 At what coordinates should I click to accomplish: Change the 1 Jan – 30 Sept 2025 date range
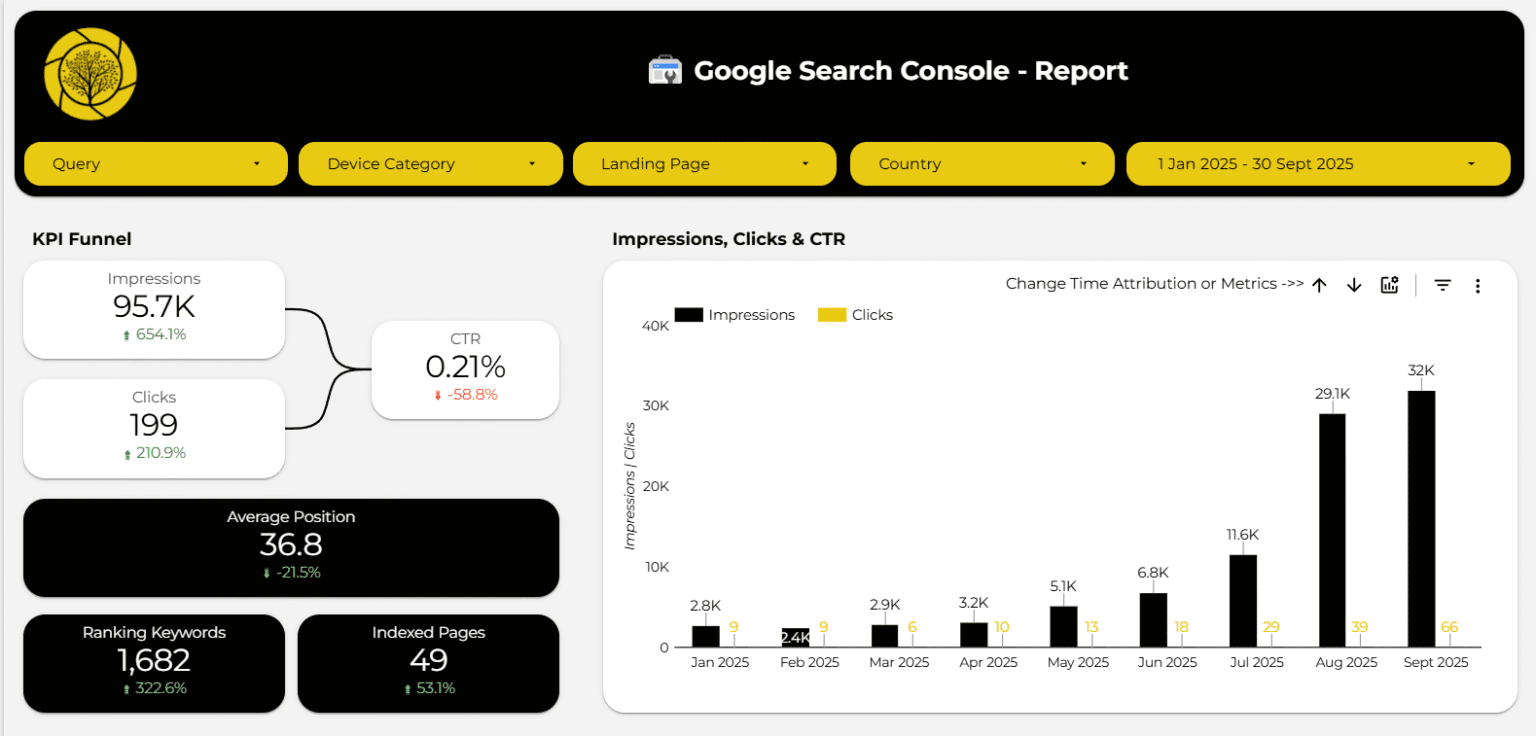[x=1317, y=164]
